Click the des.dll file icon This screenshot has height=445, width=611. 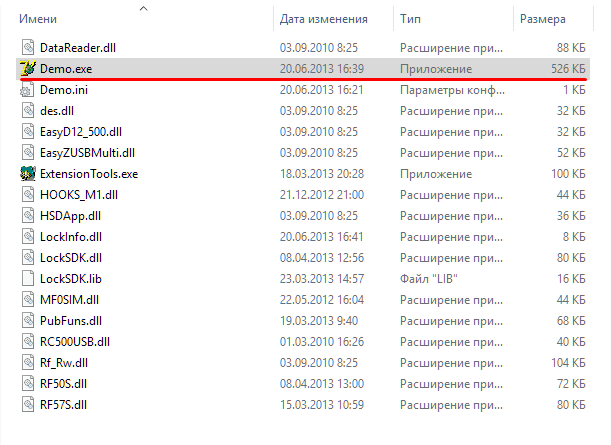coord(28,111)
